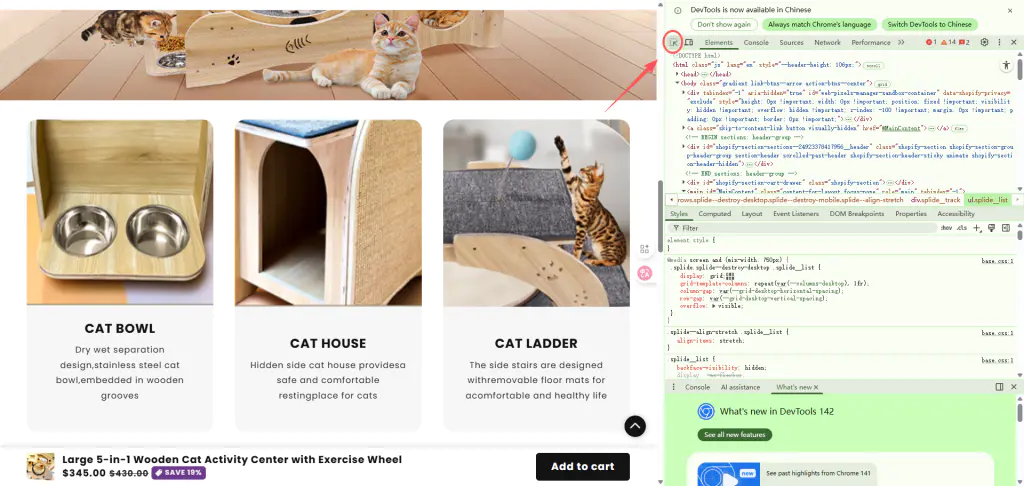
Task: Switch to the Network tab
Action: click(827, 42)
